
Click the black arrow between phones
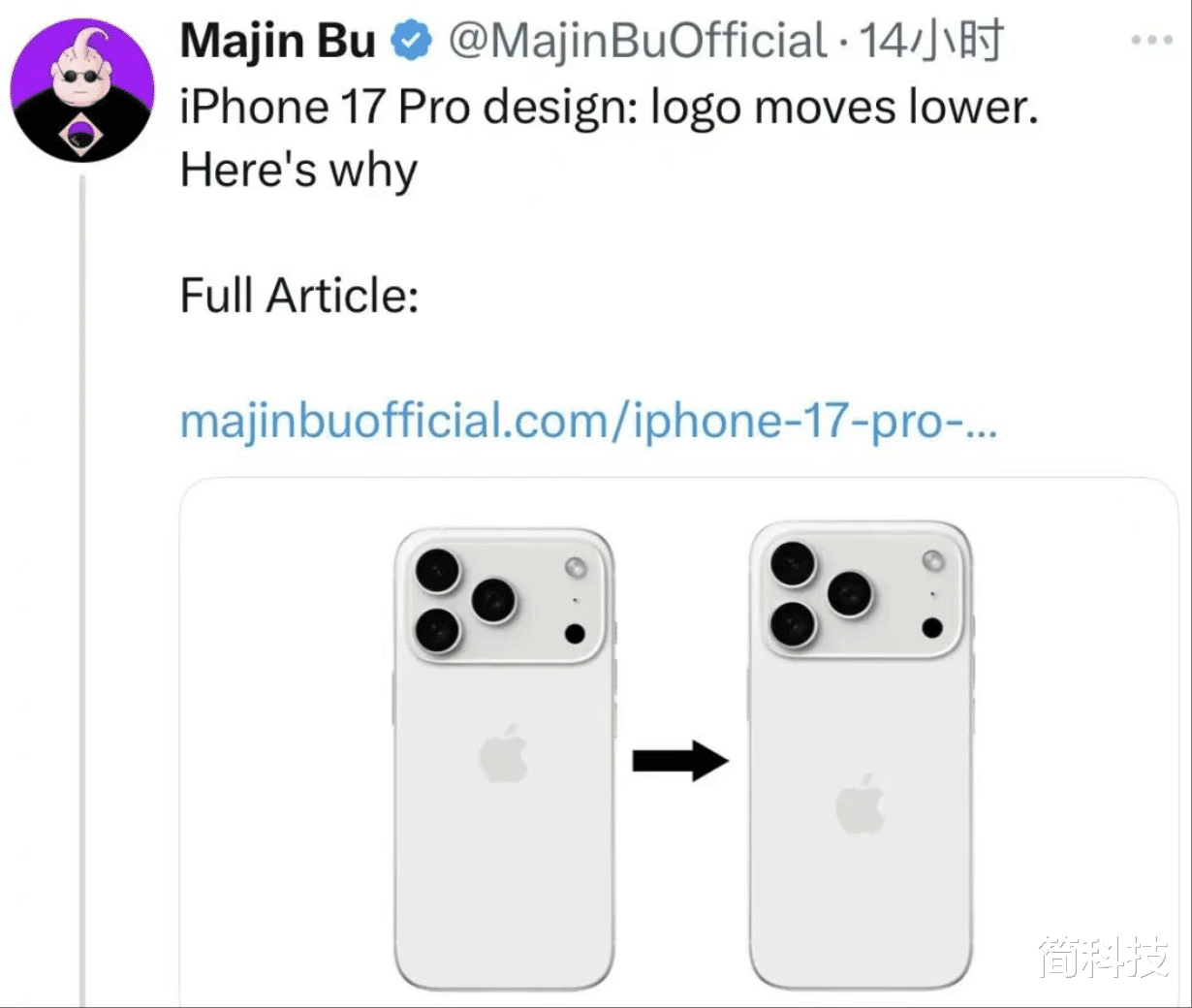pos(680,761)
